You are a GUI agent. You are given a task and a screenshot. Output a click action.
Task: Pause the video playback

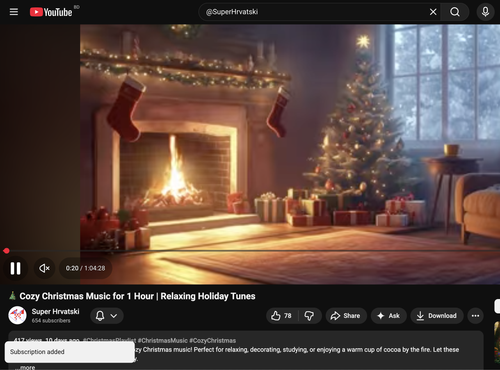pyautogui.click(x=15, y=268)
